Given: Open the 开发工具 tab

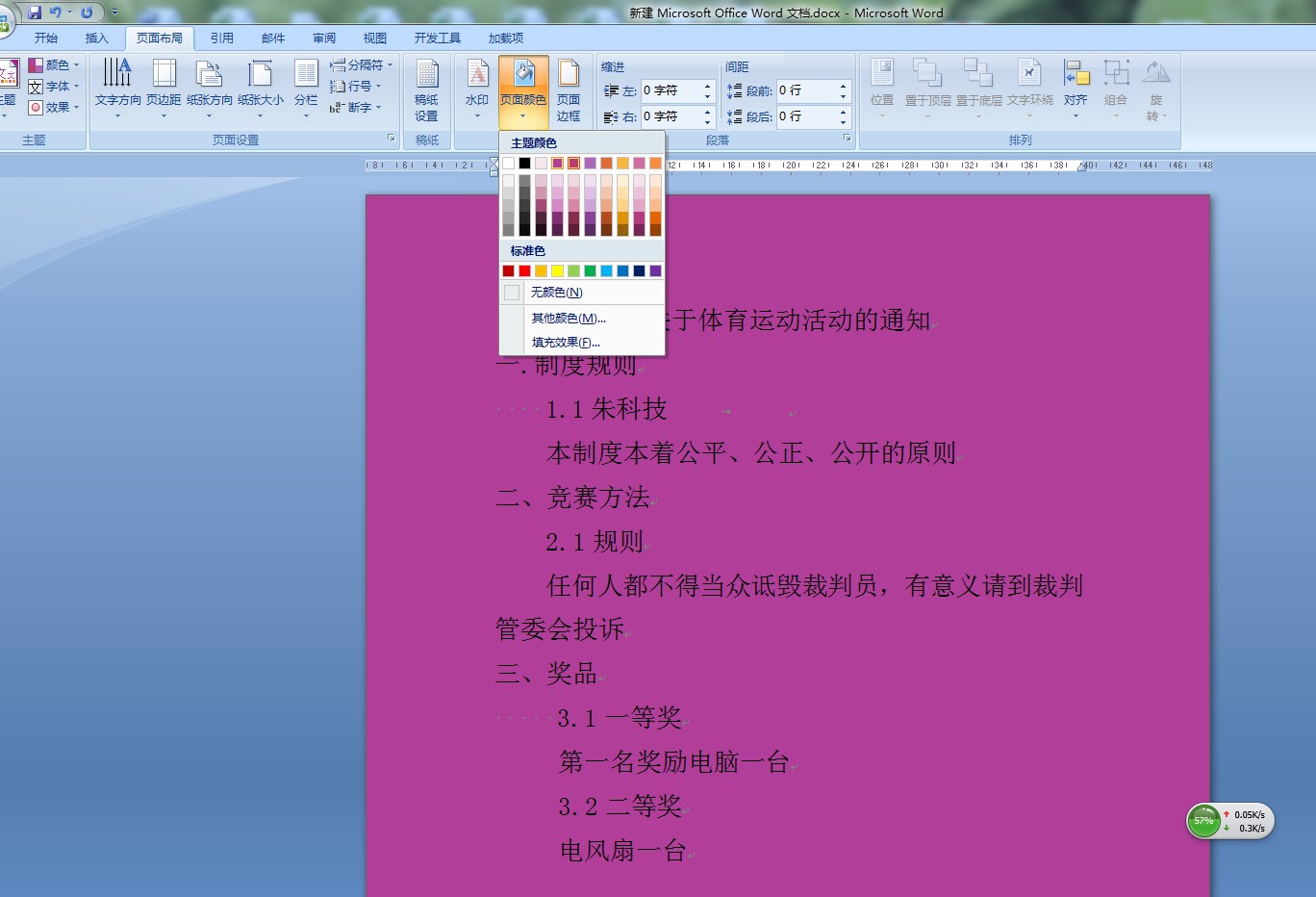Looking at the screenshot, I should click(438, 38).
